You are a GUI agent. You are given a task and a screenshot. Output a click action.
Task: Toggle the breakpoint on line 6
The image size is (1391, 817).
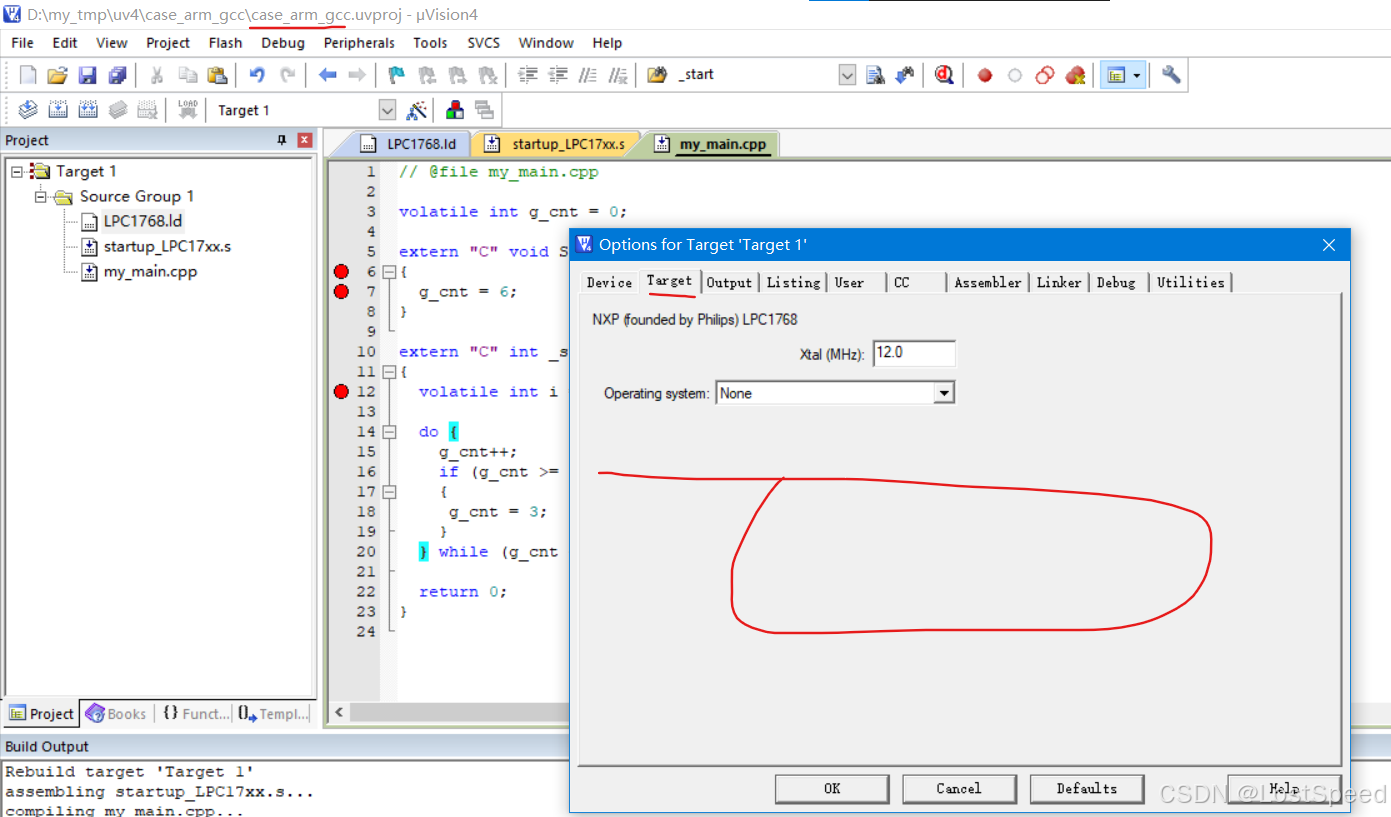coord(341,272)
